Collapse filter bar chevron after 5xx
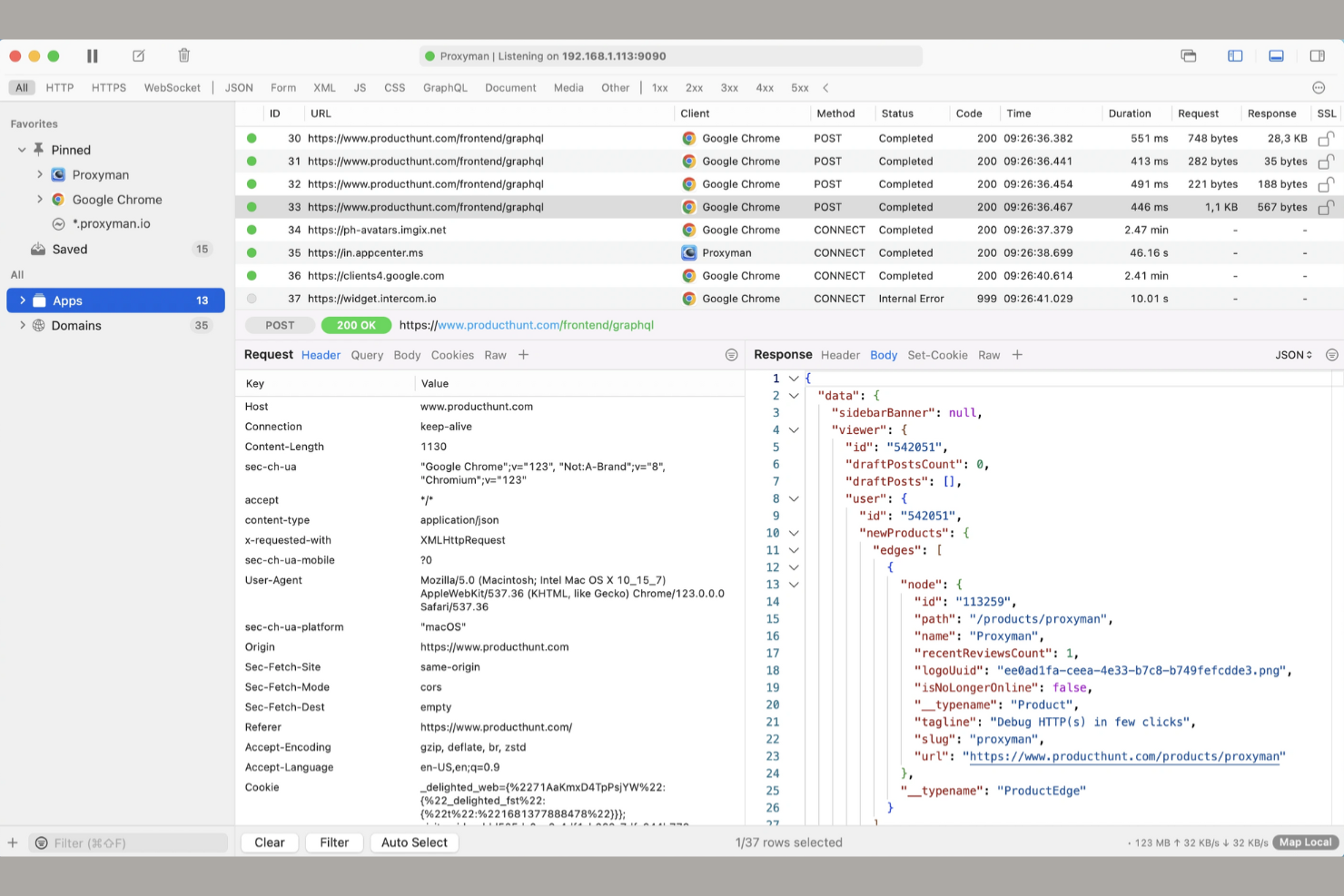The width and height of the screenshot is (1344, 896). [825, 88]
